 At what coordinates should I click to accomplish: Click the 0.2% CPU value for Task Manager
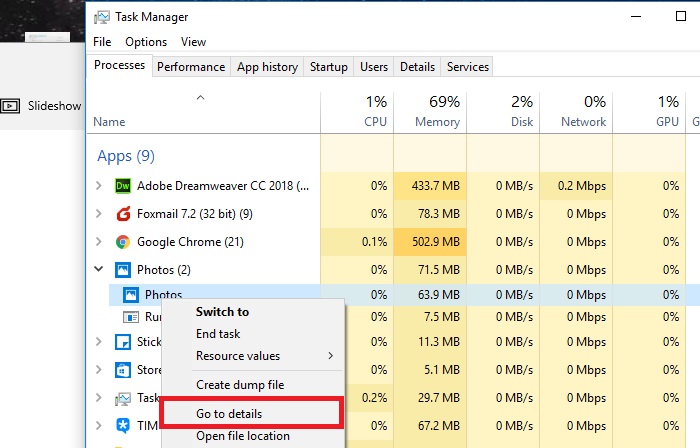375,398
